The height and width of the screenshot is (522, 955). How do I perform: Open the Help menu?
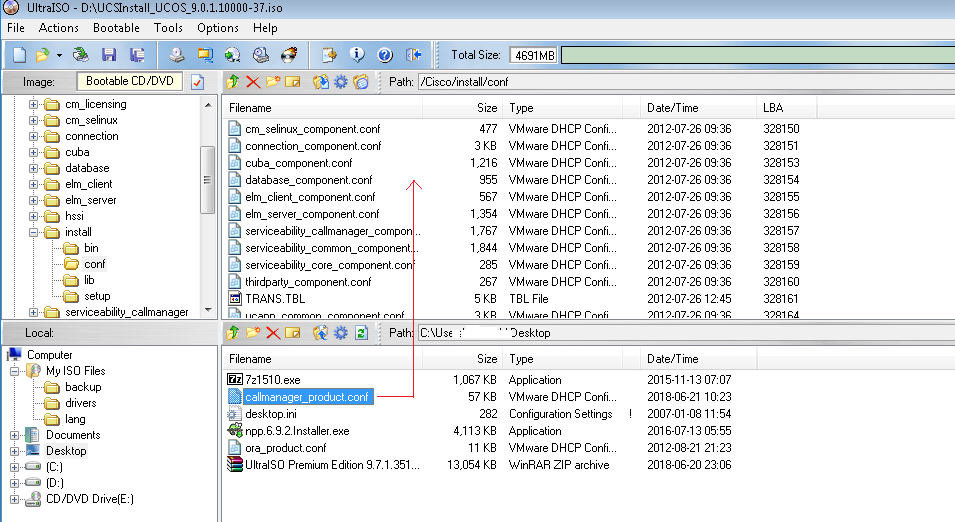pyautogui.click(x=265, y=28)
